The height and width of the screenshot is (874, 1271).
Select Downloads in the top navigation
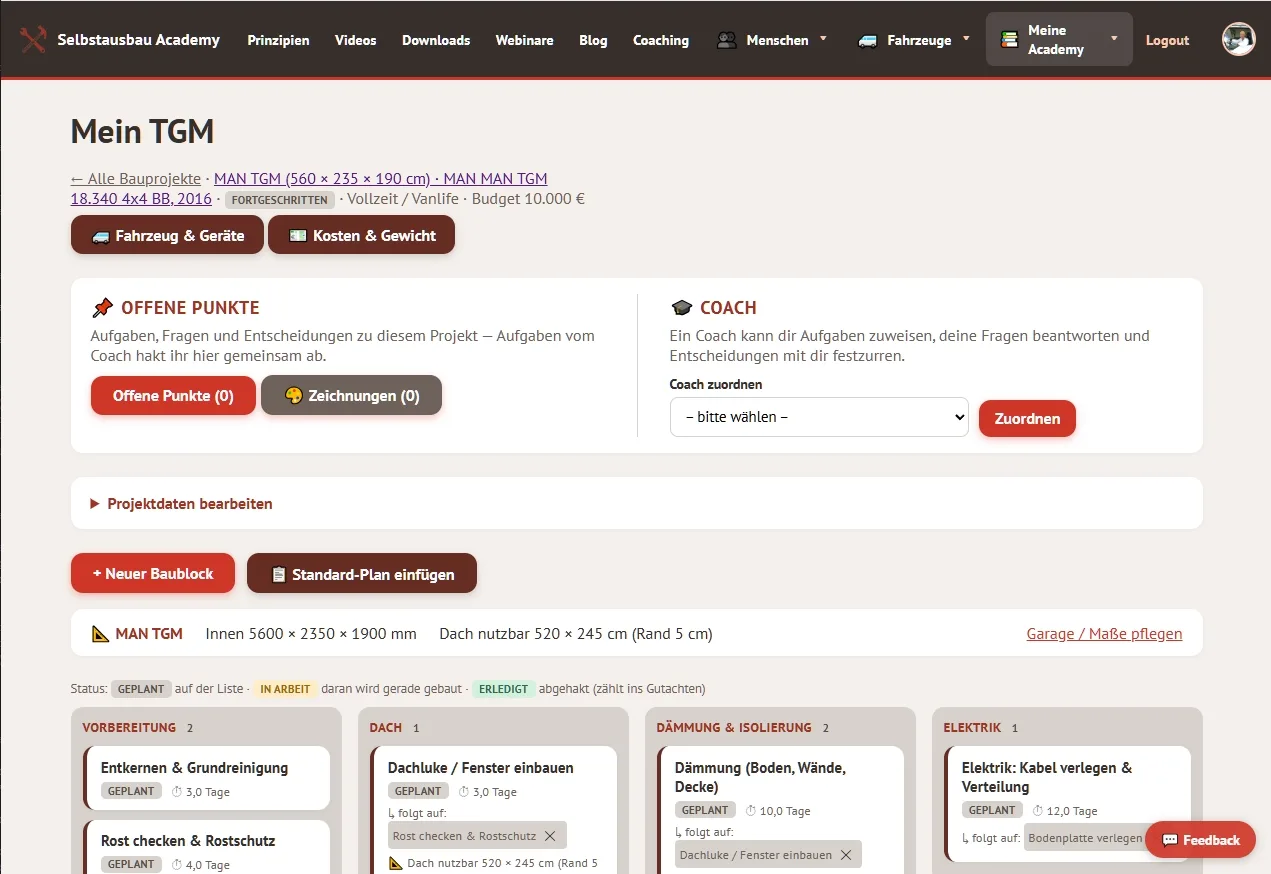click(436, 40)
